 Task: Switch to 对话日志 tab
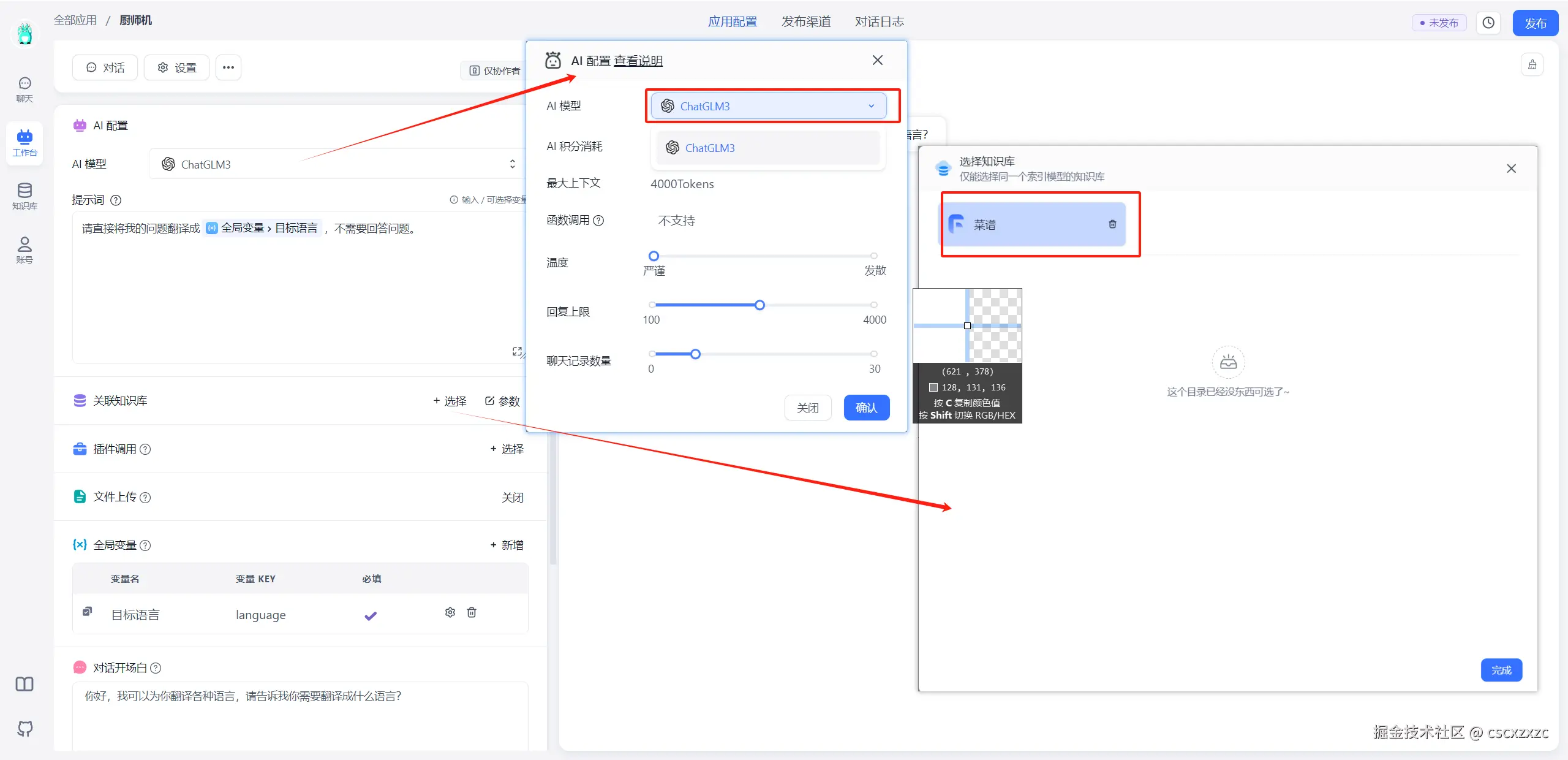(880, 21)
